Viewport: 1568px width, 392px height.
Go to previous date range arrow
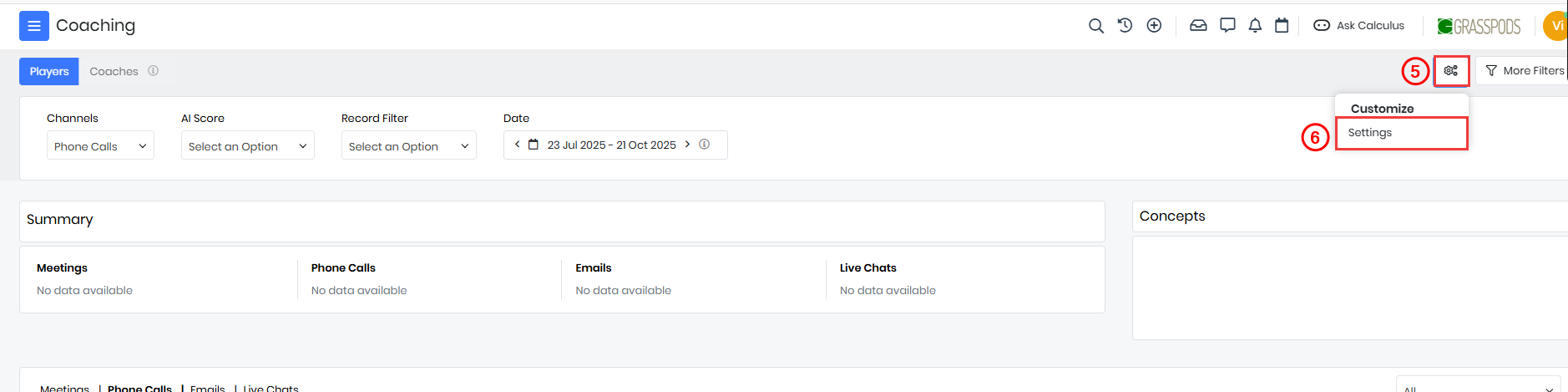pos(518,145)
